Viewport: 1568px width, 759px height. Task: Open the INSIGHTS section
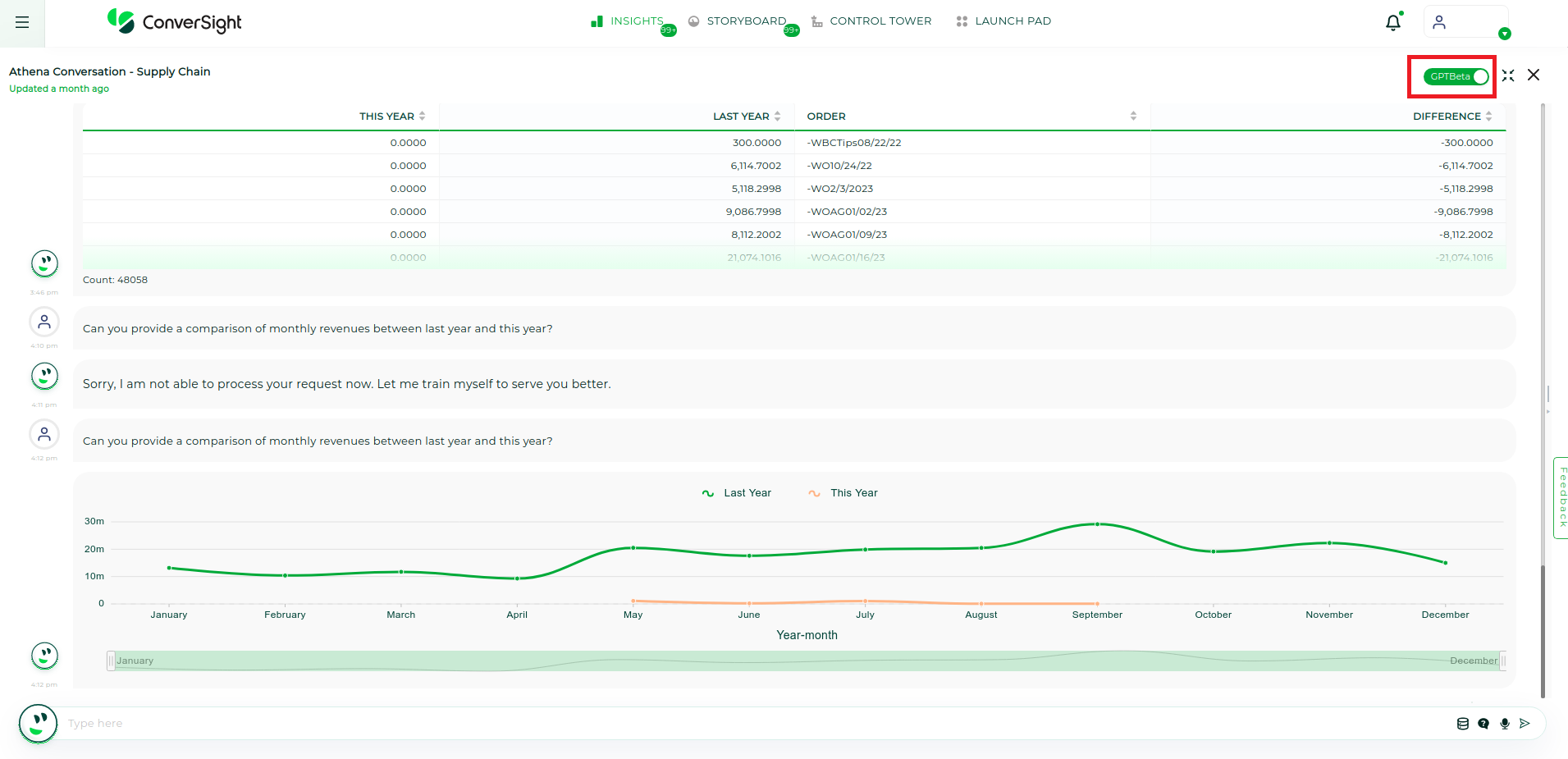636,21
